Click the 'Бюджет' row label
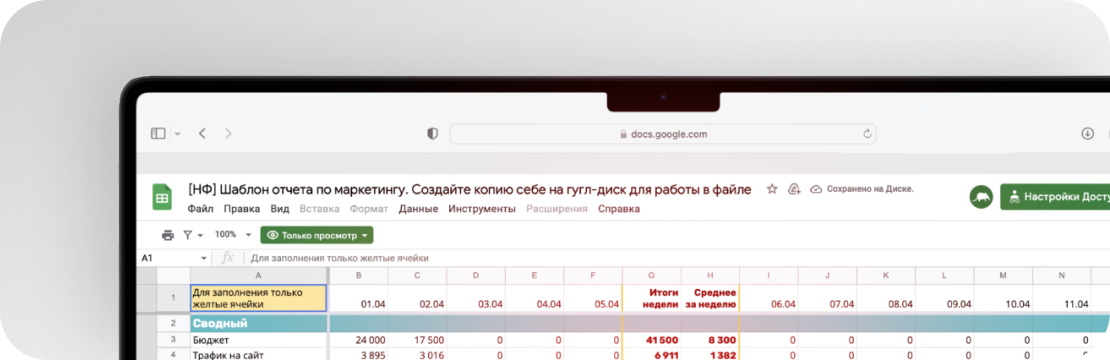The width and height of the screenshot is (1110, 360). [258, 340]
